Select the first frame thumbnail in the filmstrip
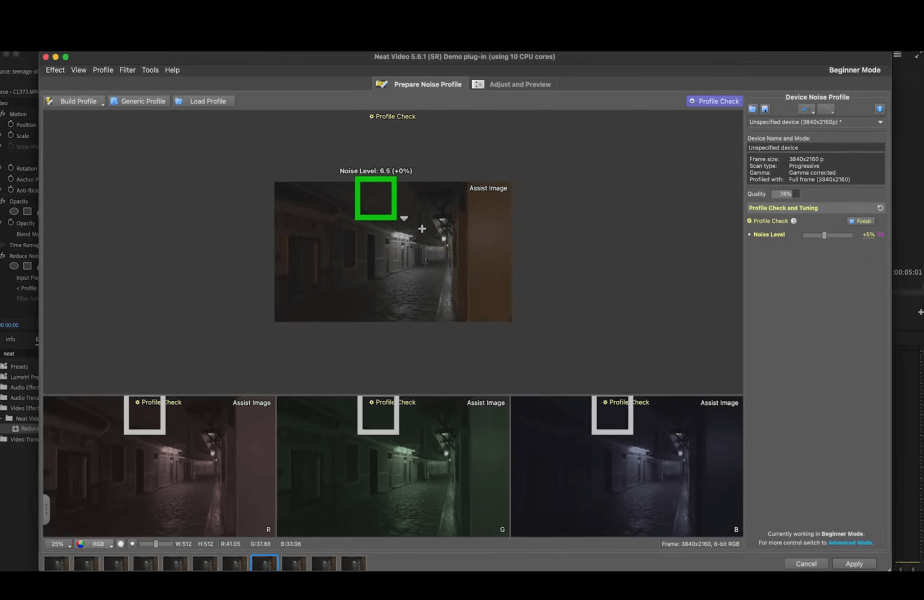 point(57,563)
